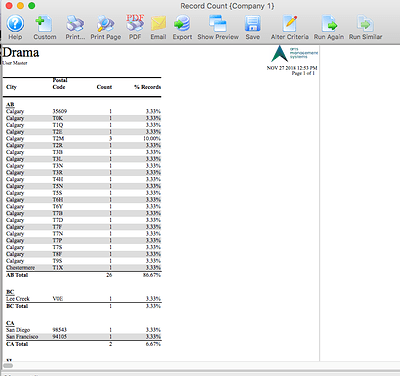Click the 6.67% CA total value
Image resolution: width=400 pixels, height=376 pixels.
153,344
